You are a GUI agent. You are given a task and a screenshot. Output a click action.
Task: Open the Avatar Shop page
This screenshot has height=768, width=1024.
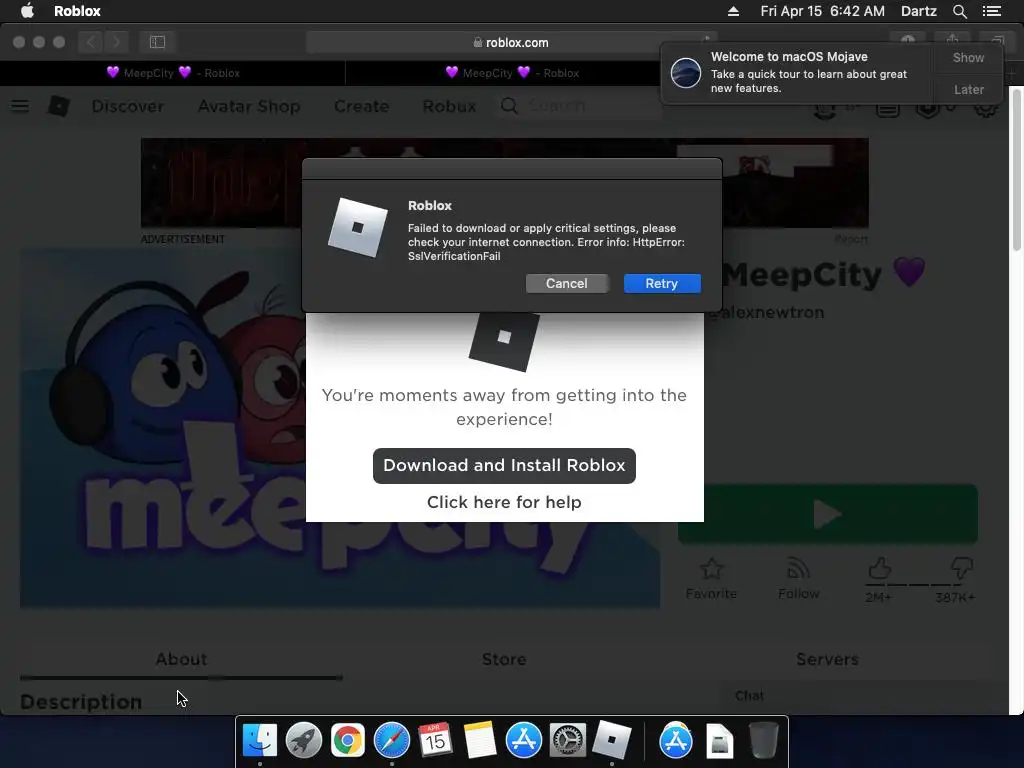pos(249,106)
